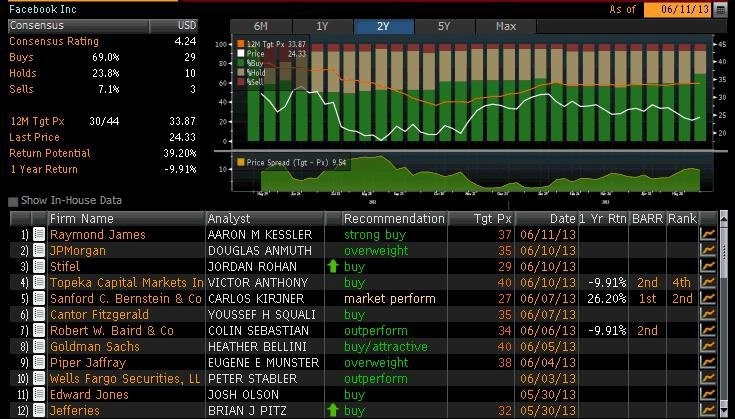Click green upgrade arrow on Jefferies row
The height and width of the screenshot is (419, 735).
(x=333, y=410)
